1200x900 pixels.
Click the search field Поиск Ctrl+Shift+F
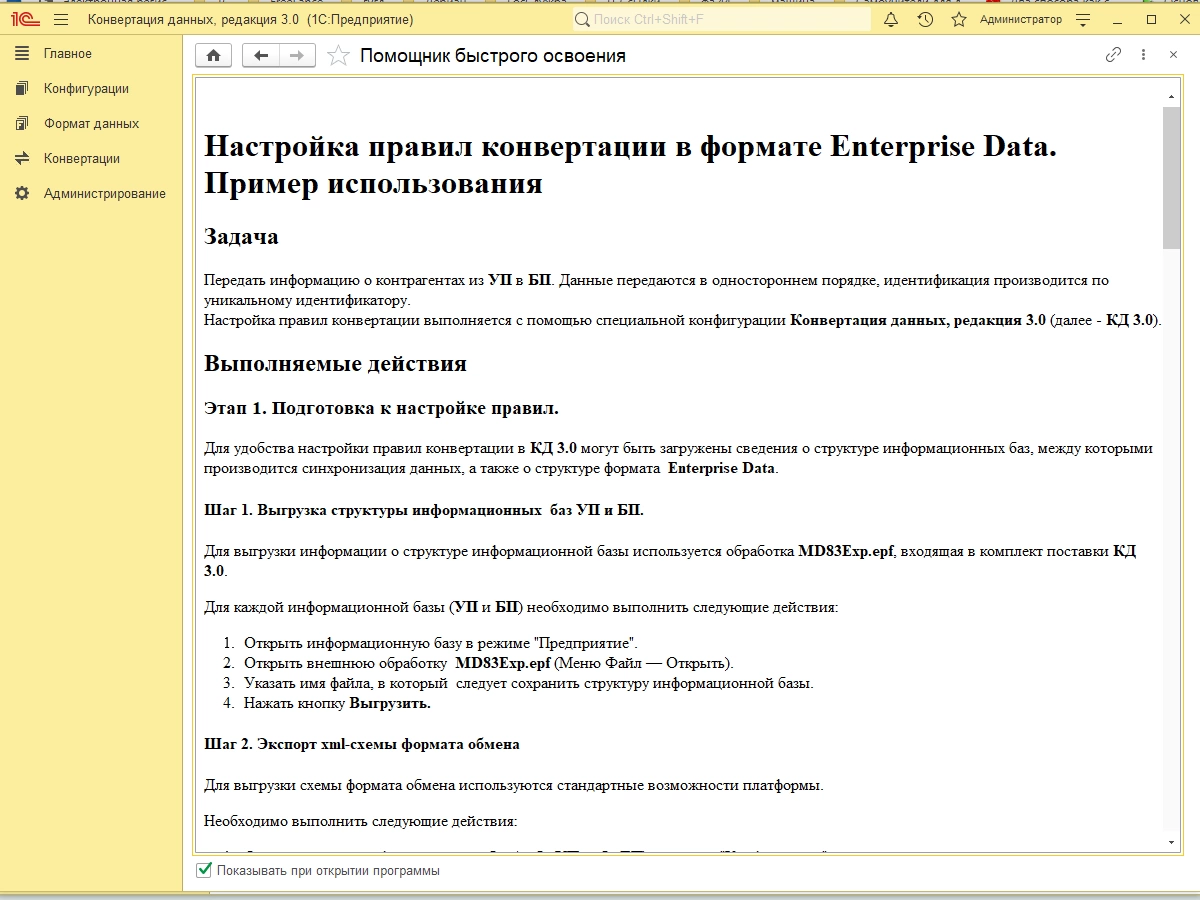(x=720, y=20)
